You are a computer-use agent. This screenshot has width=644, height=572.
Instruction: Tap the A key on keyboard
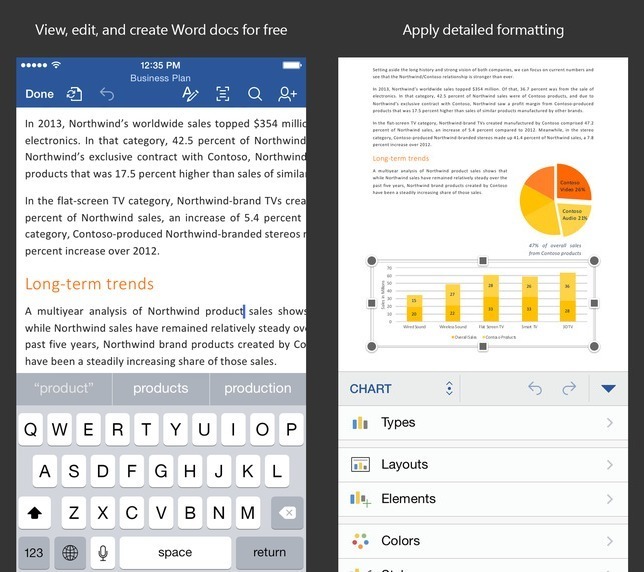45,471
